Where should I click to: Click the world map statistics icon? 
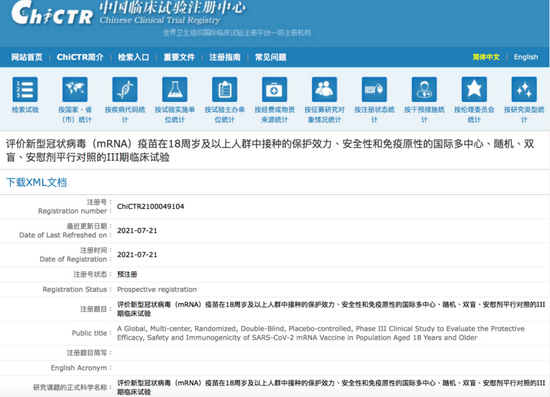pos(75,89)
